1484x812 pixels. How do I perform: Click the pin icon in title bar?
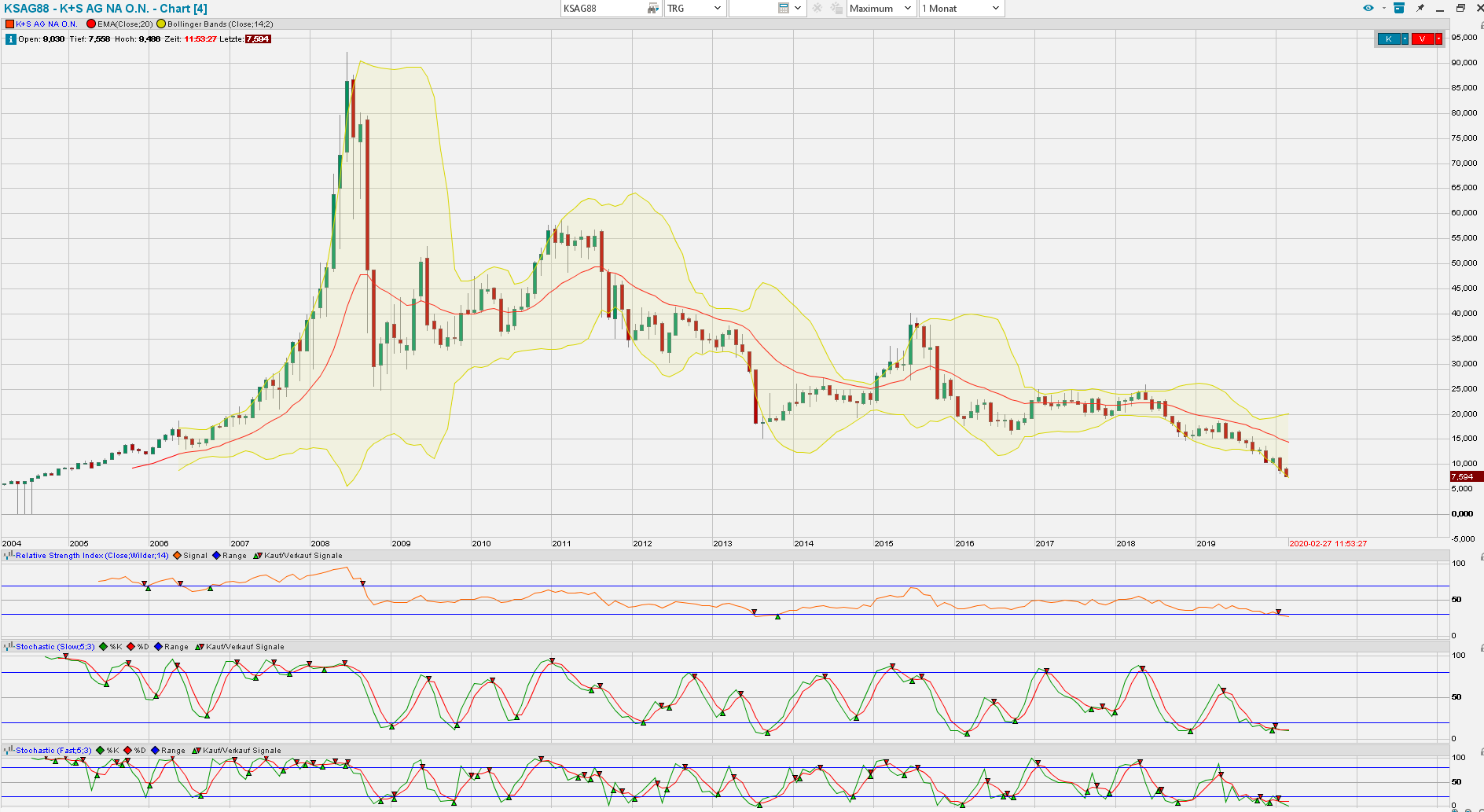[x=1420, y=9]
